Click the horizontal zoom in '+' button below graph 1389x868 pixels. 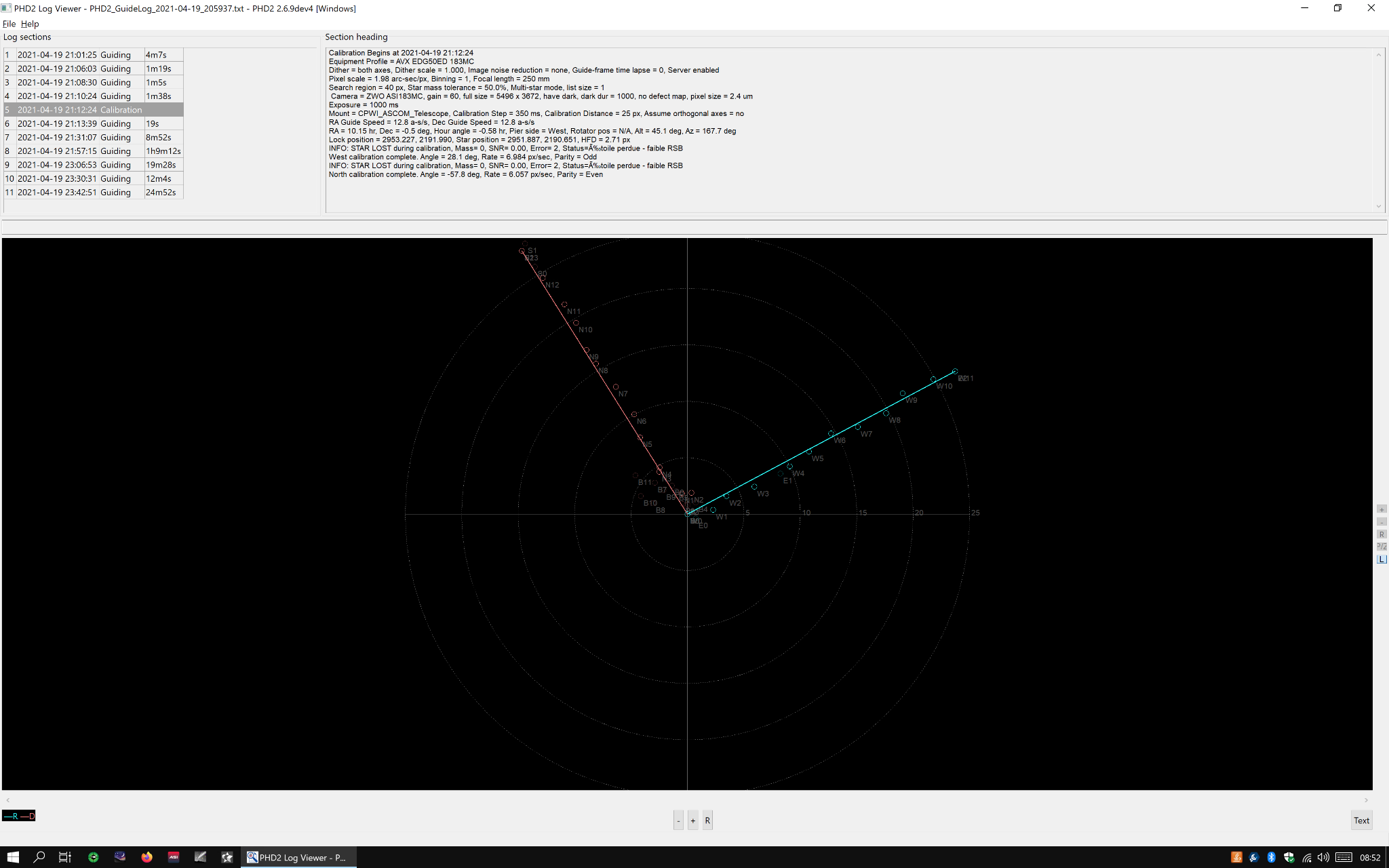692,821
